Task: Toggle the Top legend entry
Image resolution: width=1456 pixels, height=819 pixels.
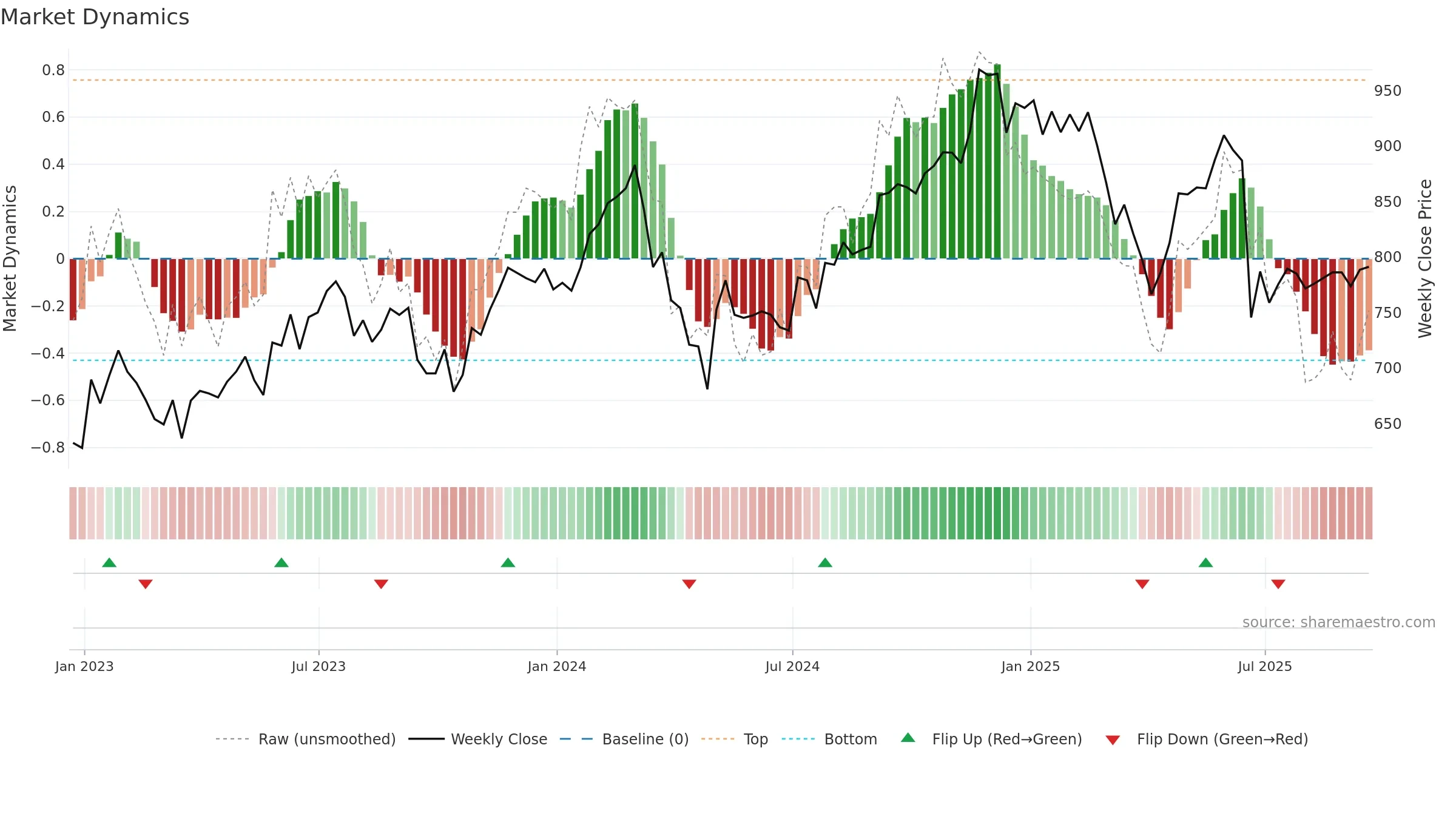Action: tap(735, 739)
